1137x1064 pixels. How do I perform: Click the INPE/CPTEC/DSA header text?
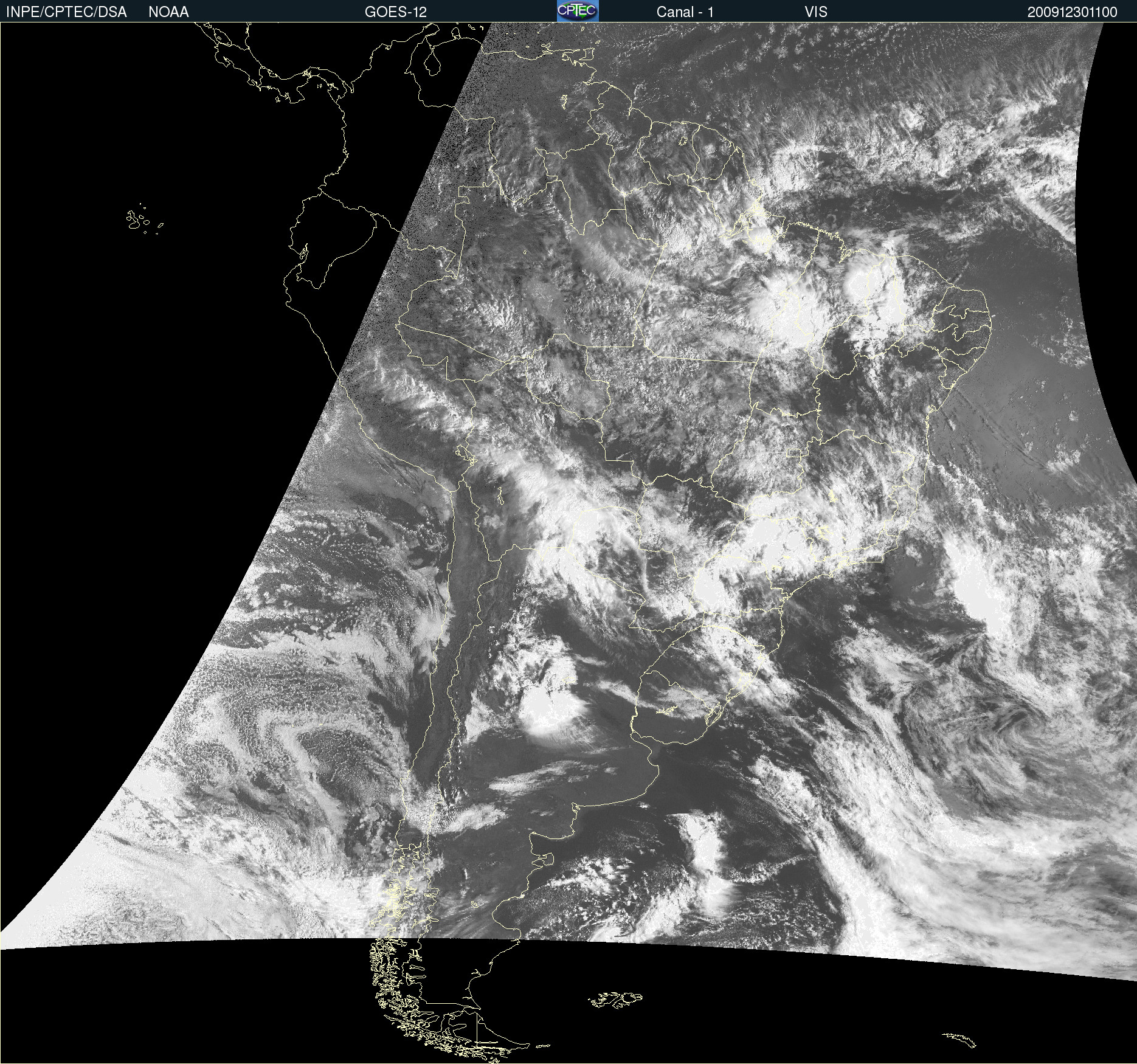coord(66,12)
